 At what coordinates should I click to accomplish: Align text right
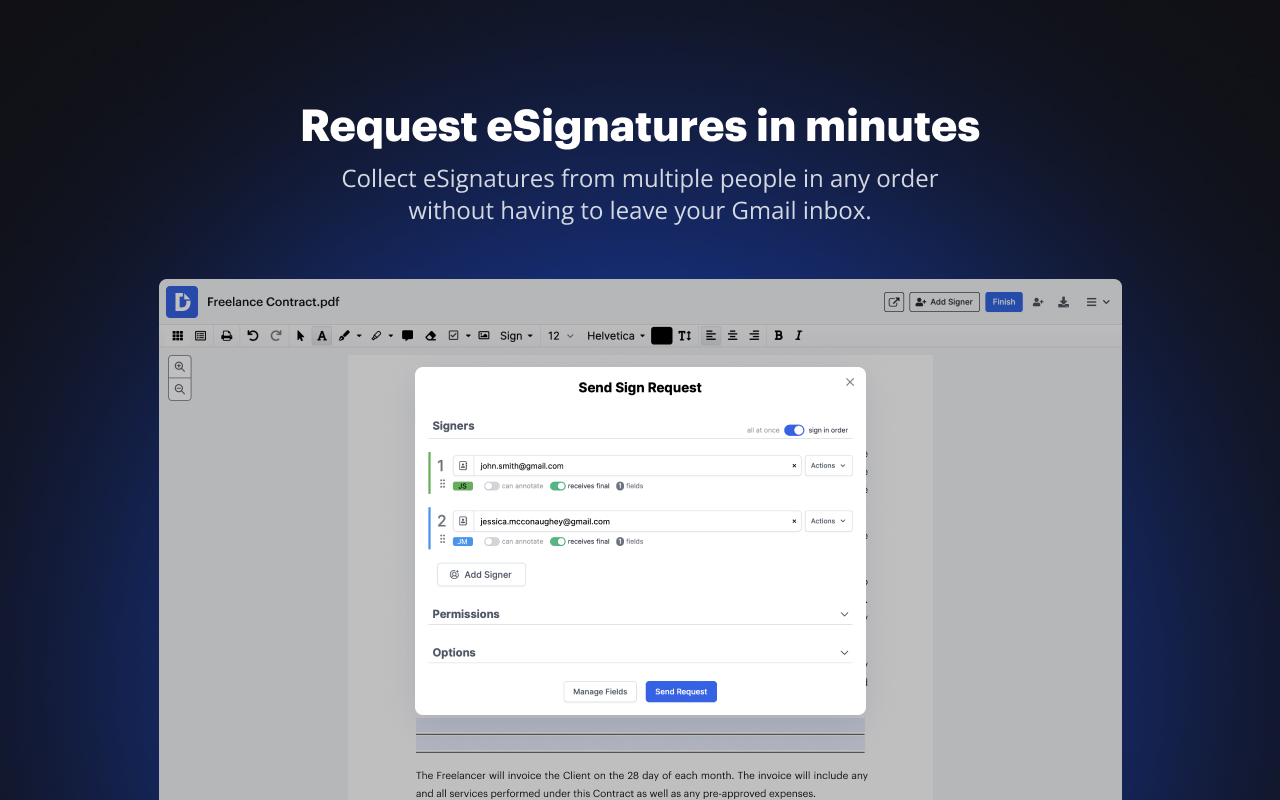tap(754, 336)
